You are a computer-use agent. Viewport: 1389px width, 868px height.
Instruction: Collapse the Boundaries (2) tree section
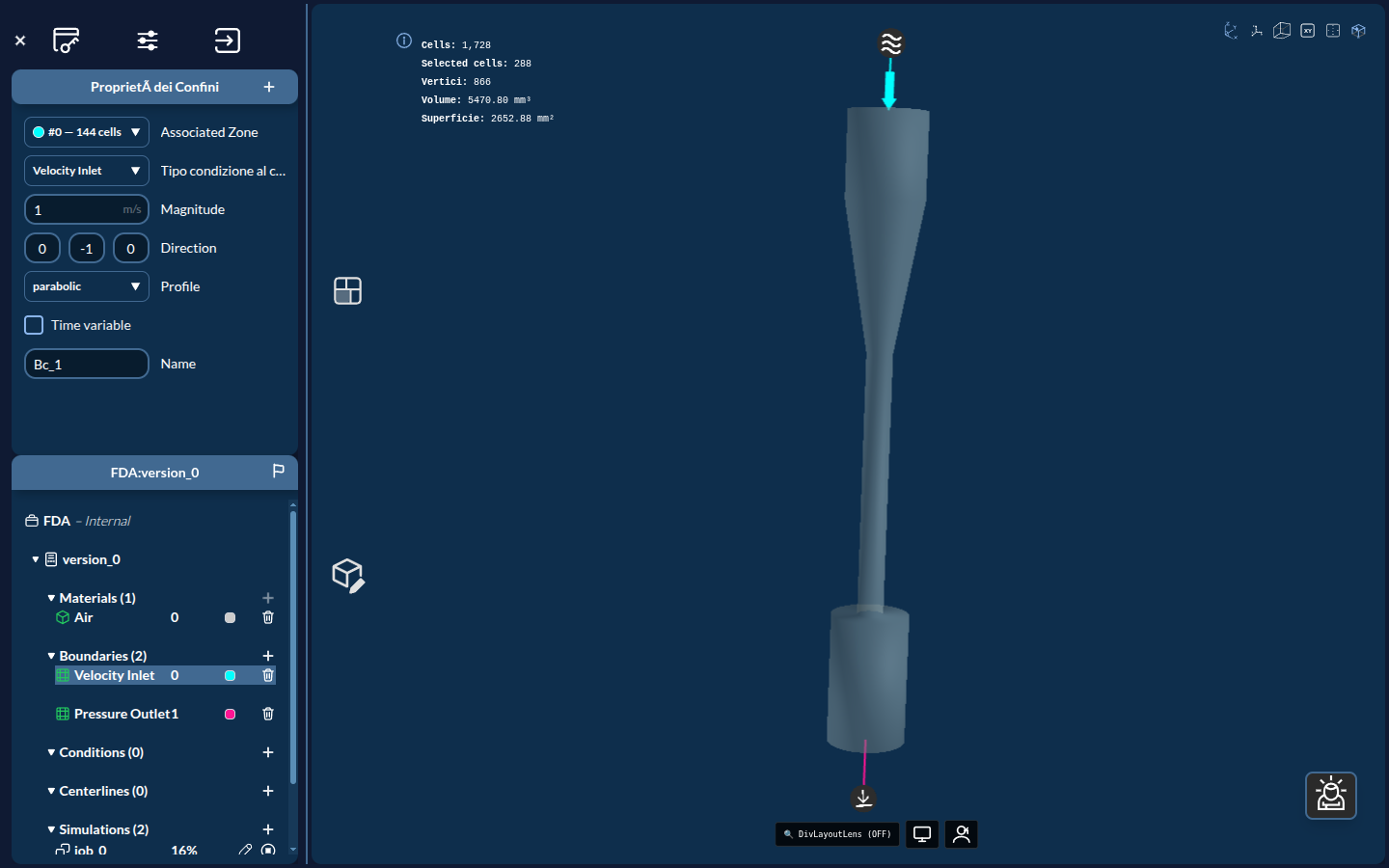click(x=51, y=656)
